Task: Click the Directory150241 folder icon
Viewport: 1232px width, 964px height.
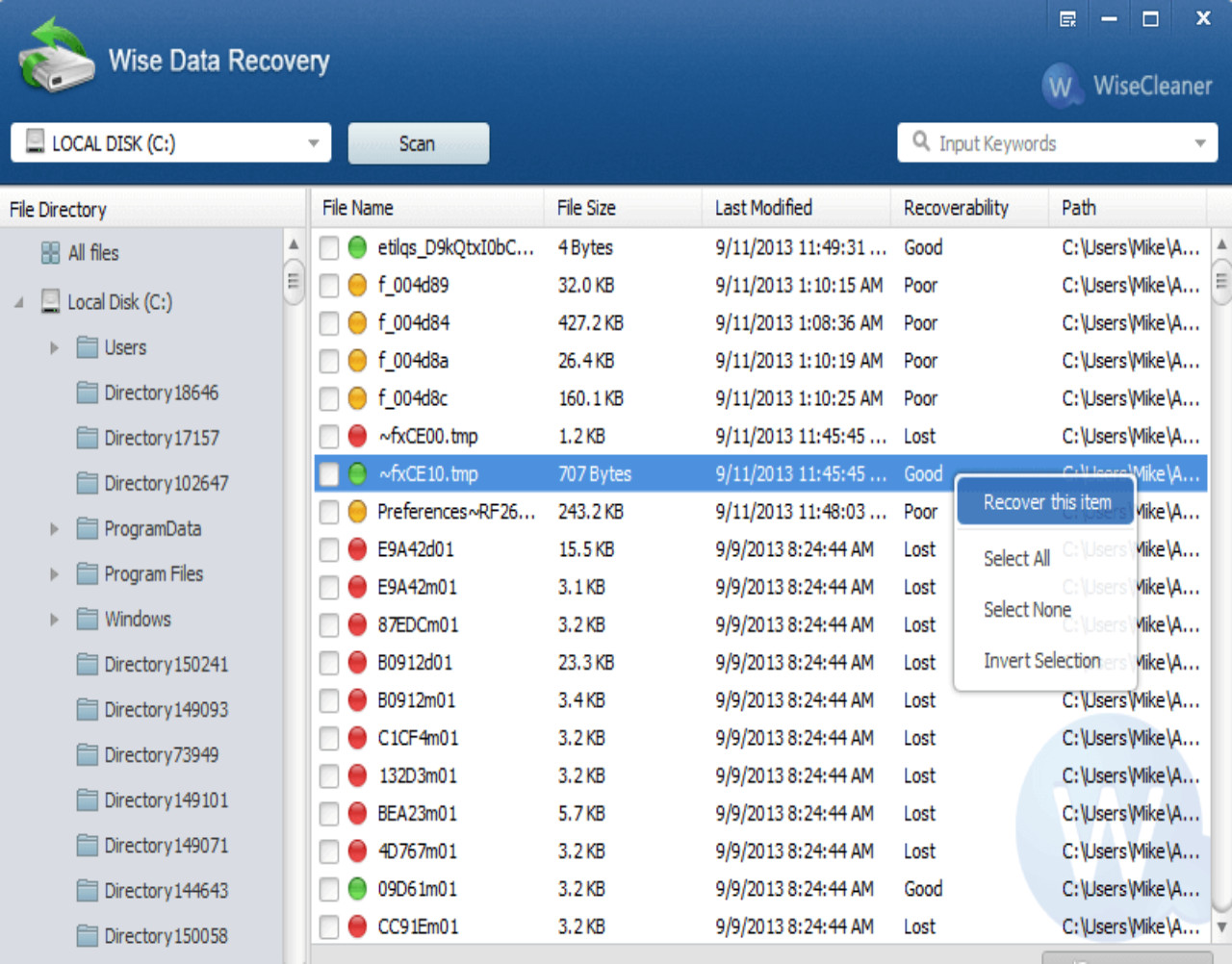Action: click(88, 664)
